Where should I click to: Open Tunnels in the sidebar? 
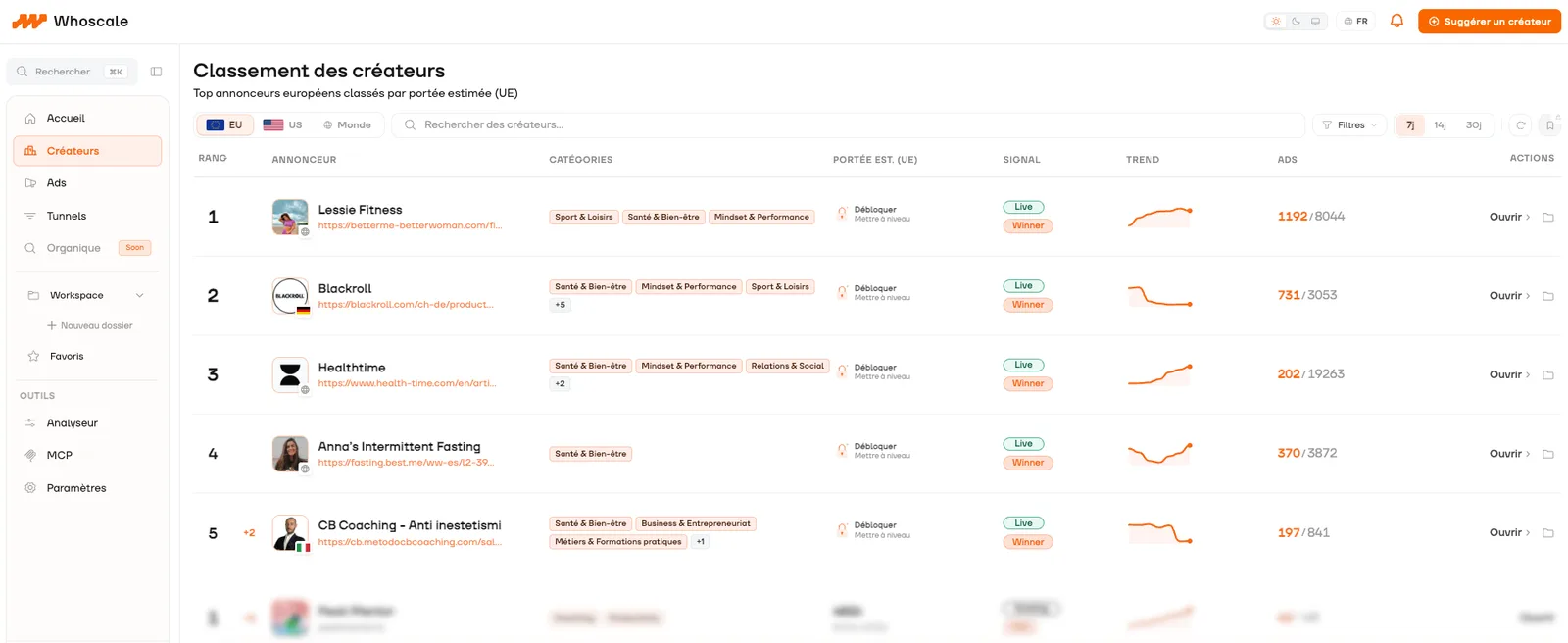(x=87, y=216)
